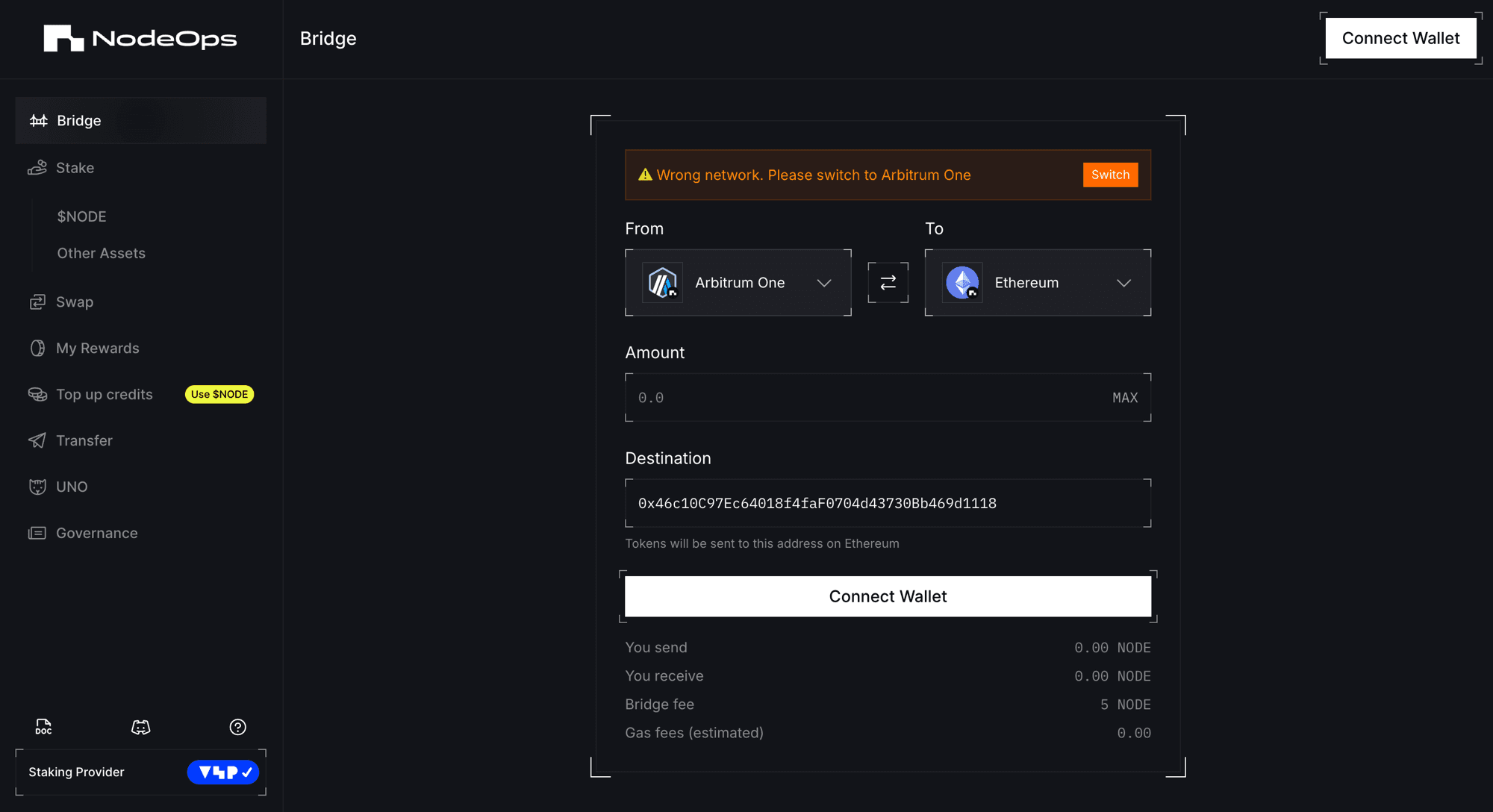1493x812 pixels.
Task: Click Connect Wallet in the header
Action: [x=1401, y=38]
